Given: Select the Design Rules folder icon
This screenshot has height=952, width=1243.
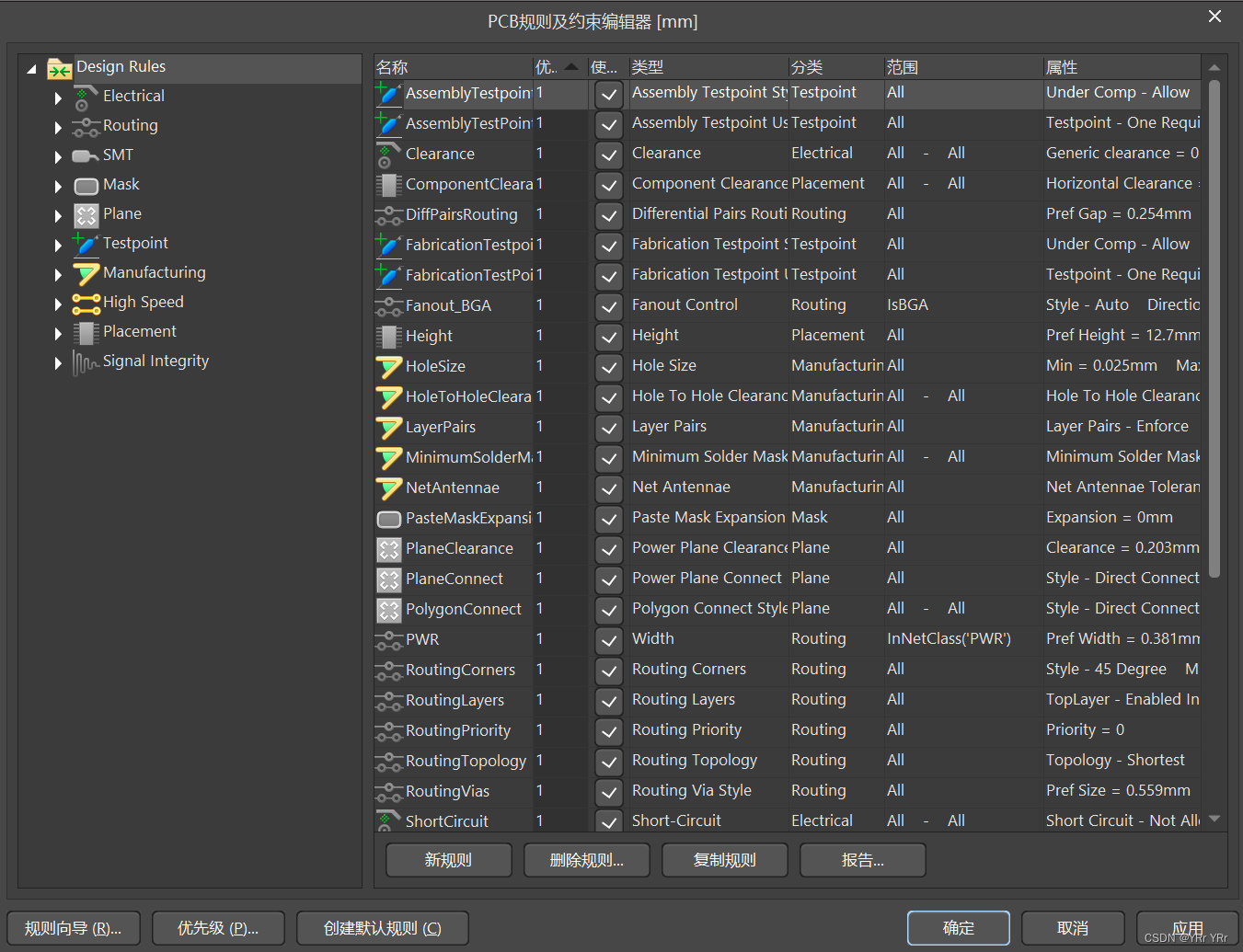Looking at the screenshot, I should pyautogui.click(x=60, y=68).
